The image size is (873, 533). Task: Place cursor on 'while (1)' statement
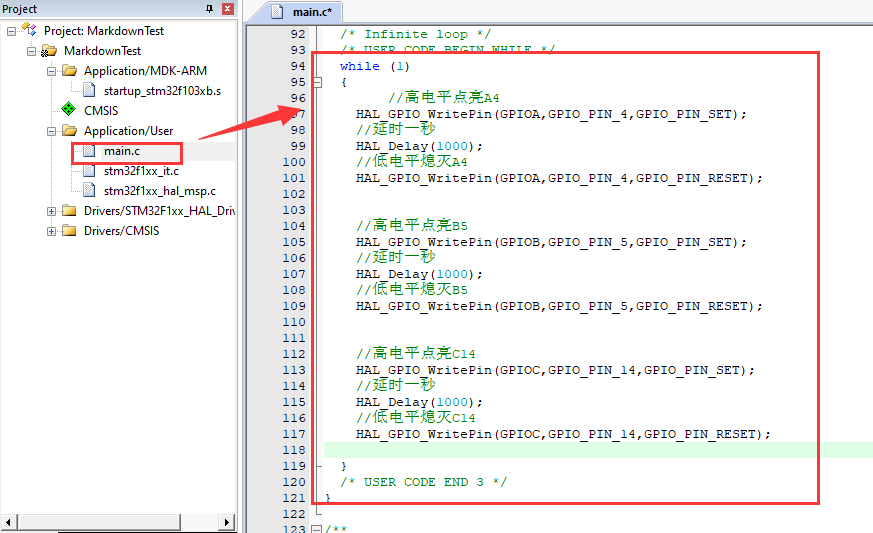(375, 66)
